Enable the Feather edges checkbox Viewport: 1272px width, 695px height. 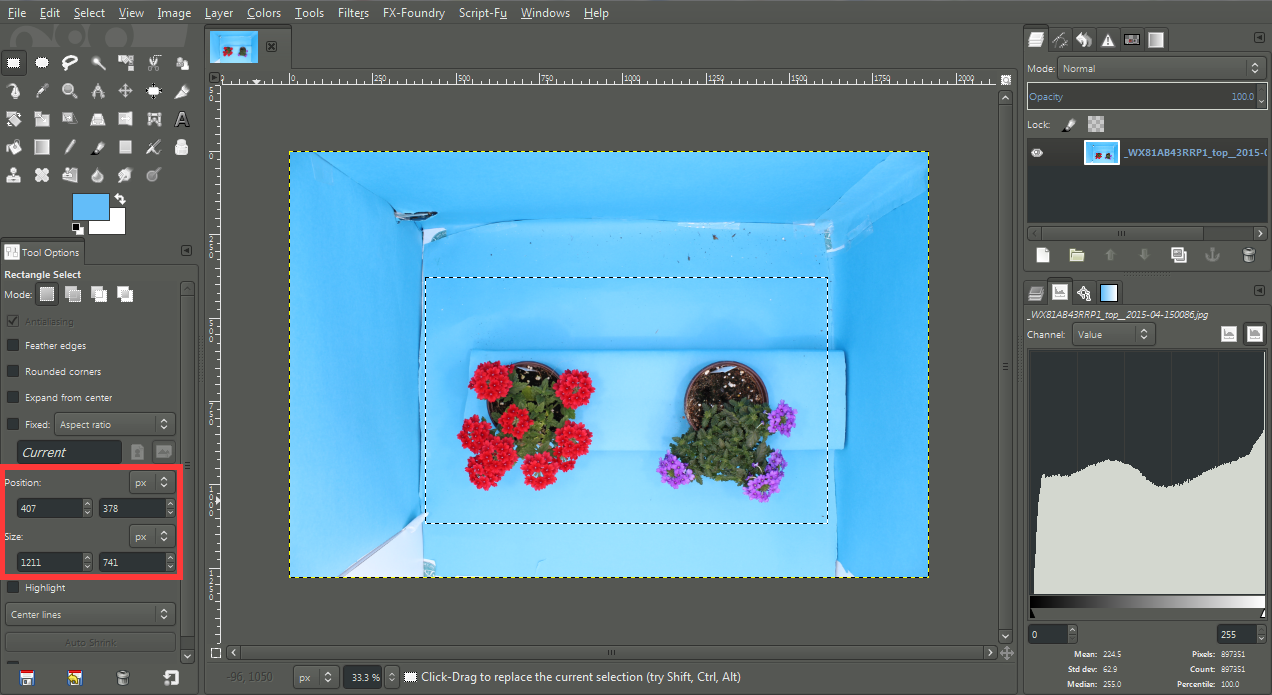point(13,345)
